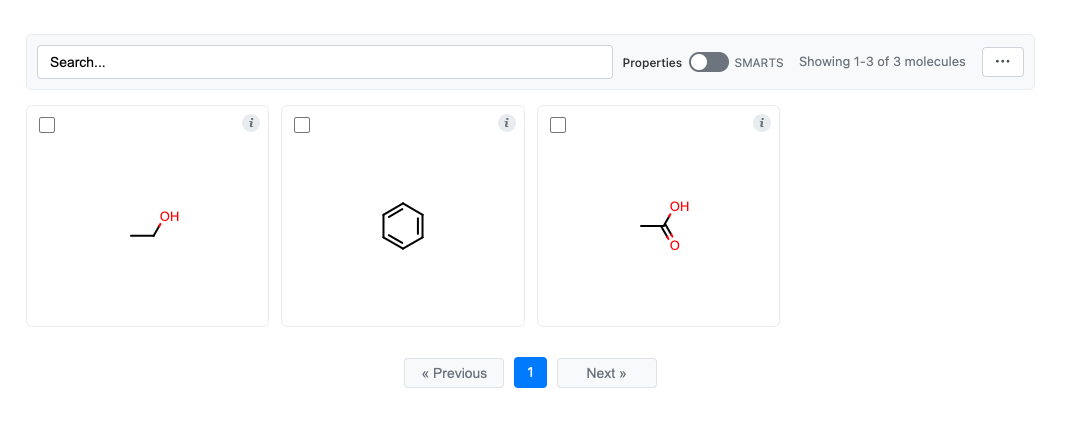Viewport: 1092px width, 424px height.
Task: Click the ethanol structure drawing
Action: coord(155,226)
